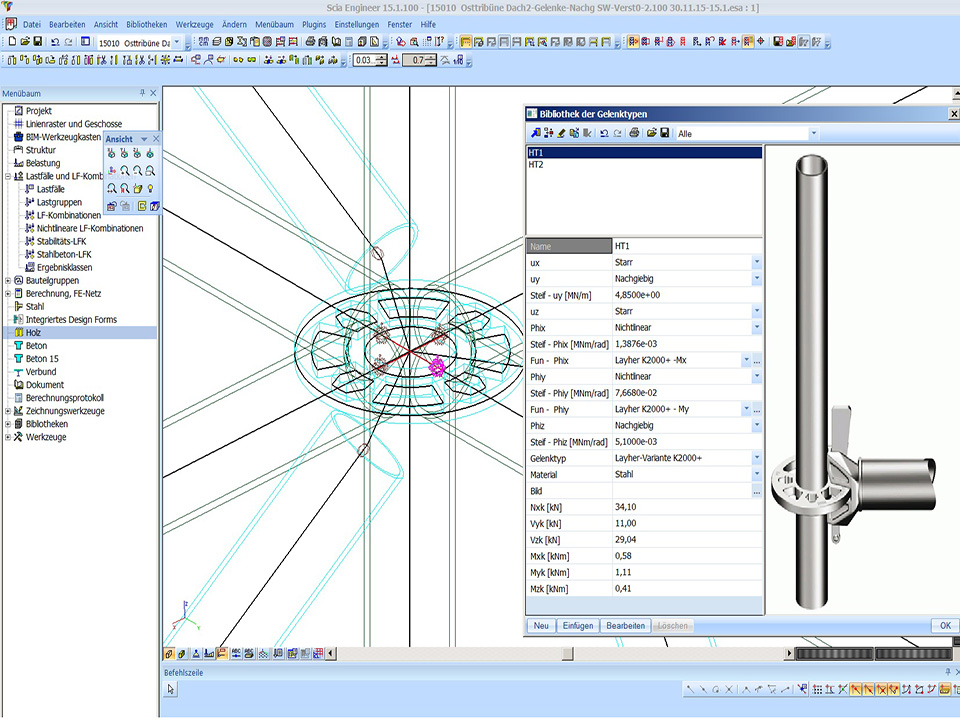Viewport: 960px width, 720px height.
Task: Open the Einstellungen menu
Action: click(356, 24)
